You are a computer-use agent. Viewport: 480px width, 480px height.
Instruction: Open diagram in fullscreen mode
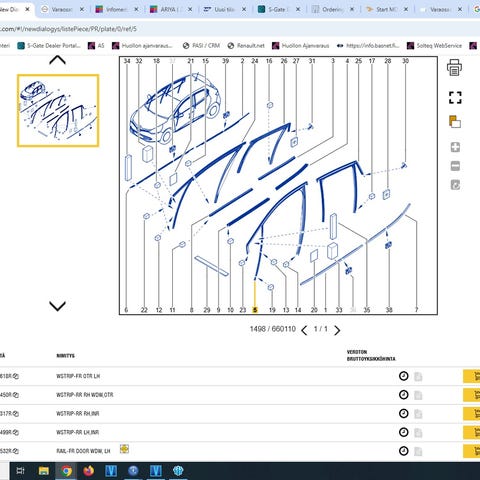tap(455, 98)
